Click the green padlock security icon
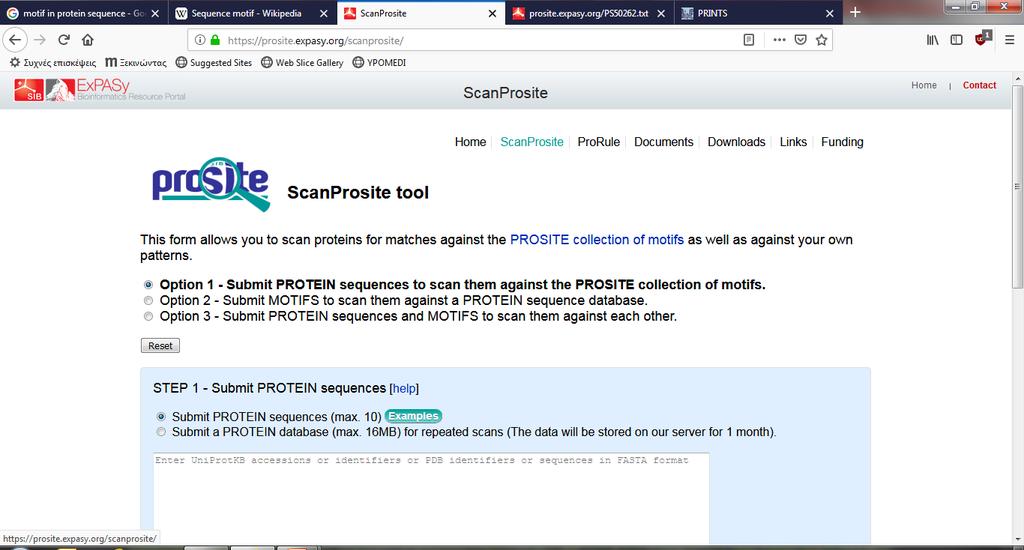Viewport: 1024px width, 550px height. pyautogui.click(x=215, y=40)
